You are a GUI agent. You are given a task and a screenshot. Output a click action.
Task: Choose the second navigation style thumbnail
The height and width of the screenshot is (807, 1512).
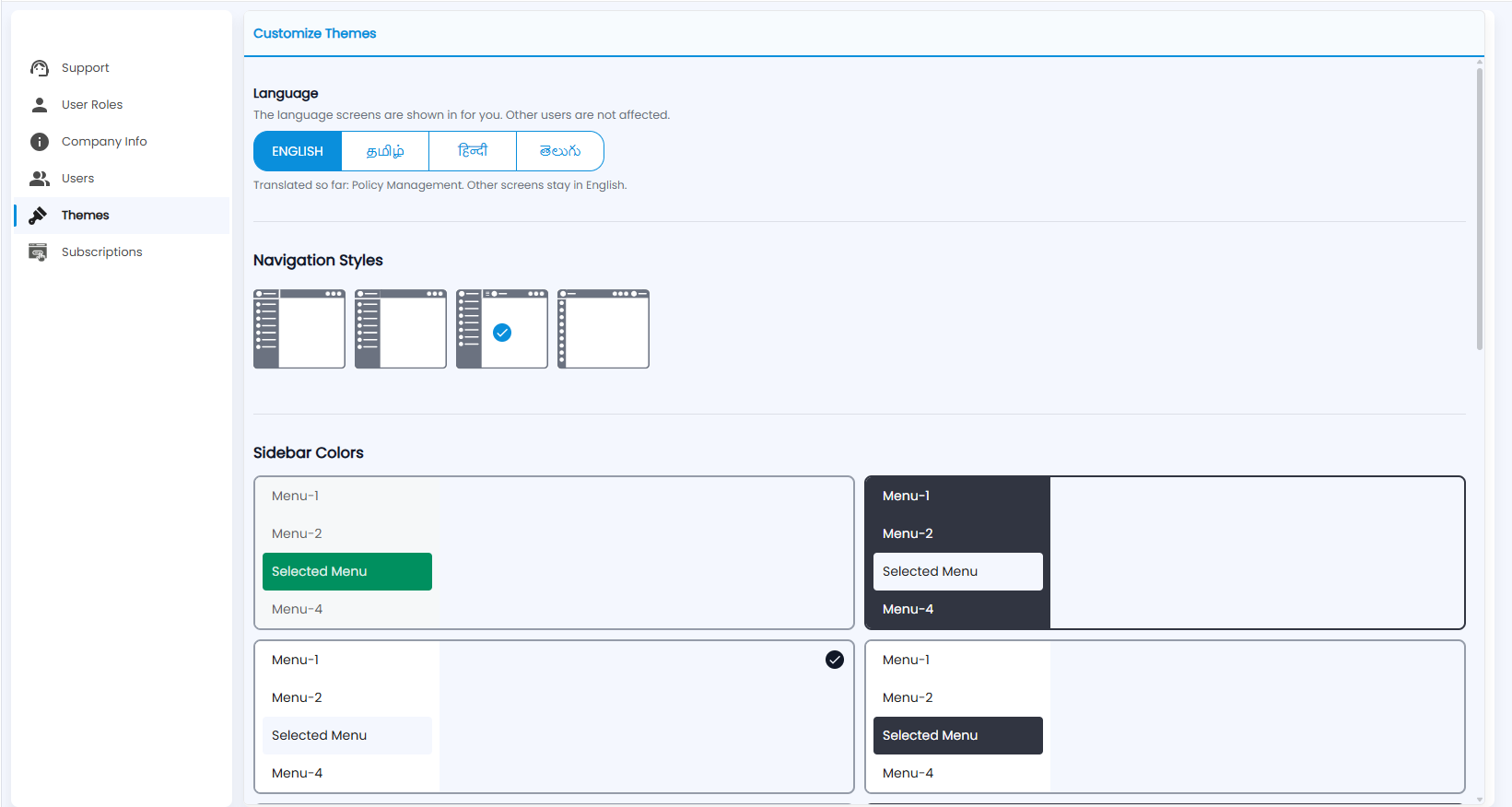[401, 329]
